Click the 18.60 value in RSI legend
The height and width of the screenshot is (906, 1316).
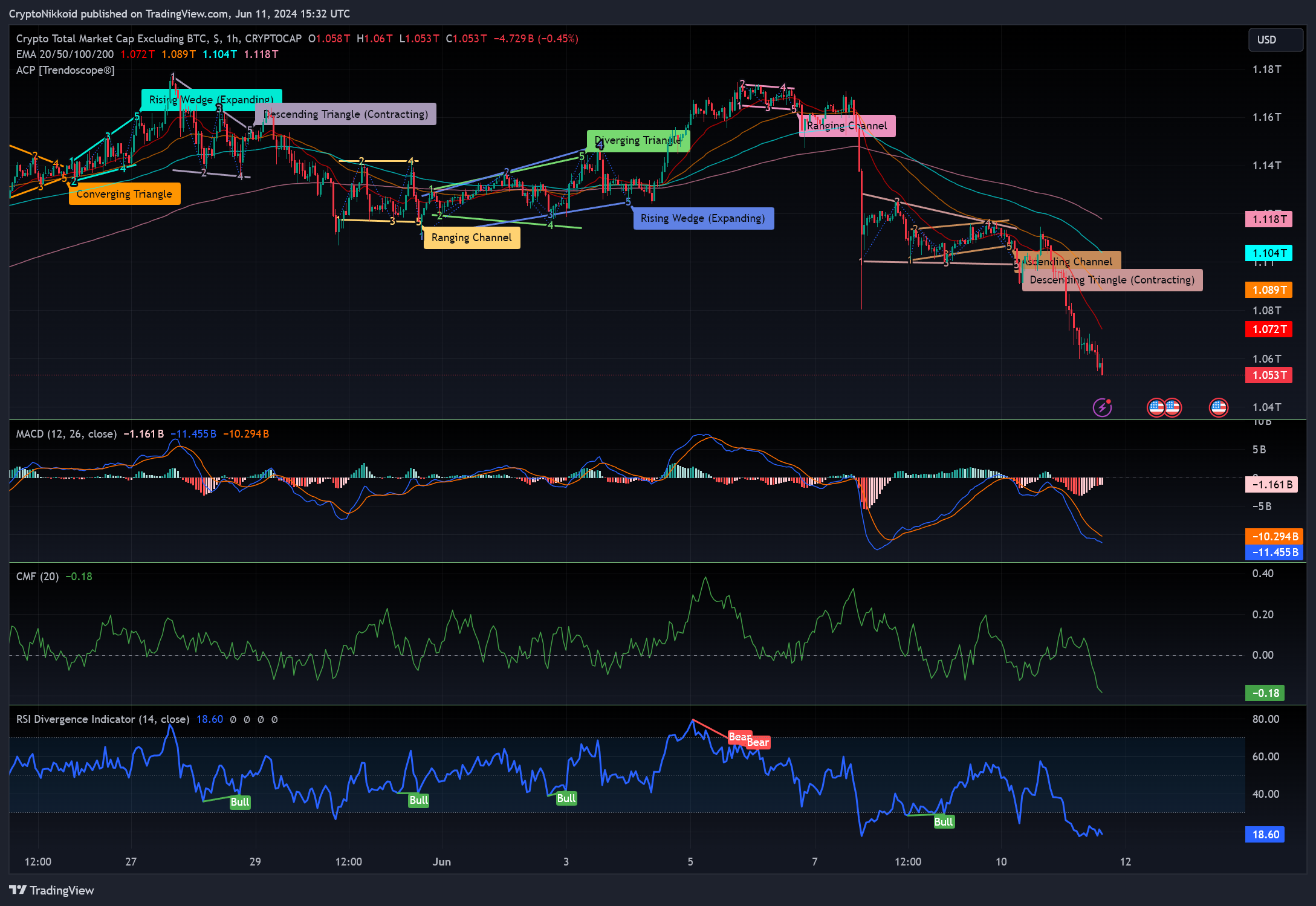pyautogui.click(x=210, y=719)
